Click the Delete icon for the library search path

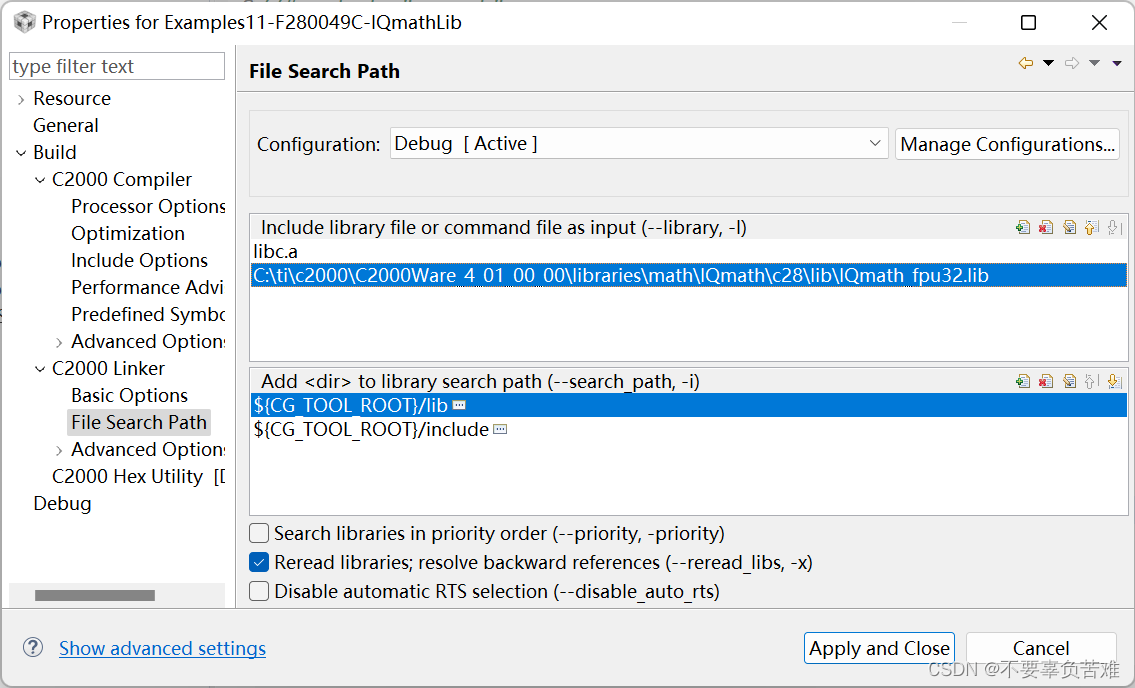tap(1046, 381)
